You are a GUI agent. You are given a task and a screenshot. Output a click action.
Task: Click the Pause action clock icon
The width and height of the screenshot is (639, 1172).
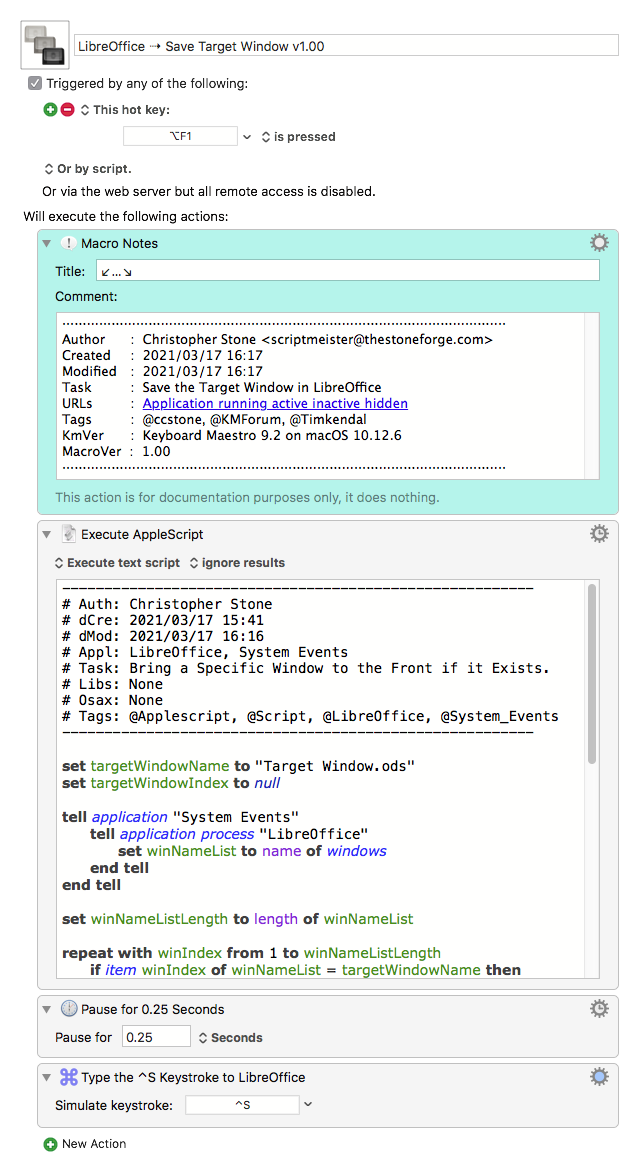click(x=69, y=1008)
